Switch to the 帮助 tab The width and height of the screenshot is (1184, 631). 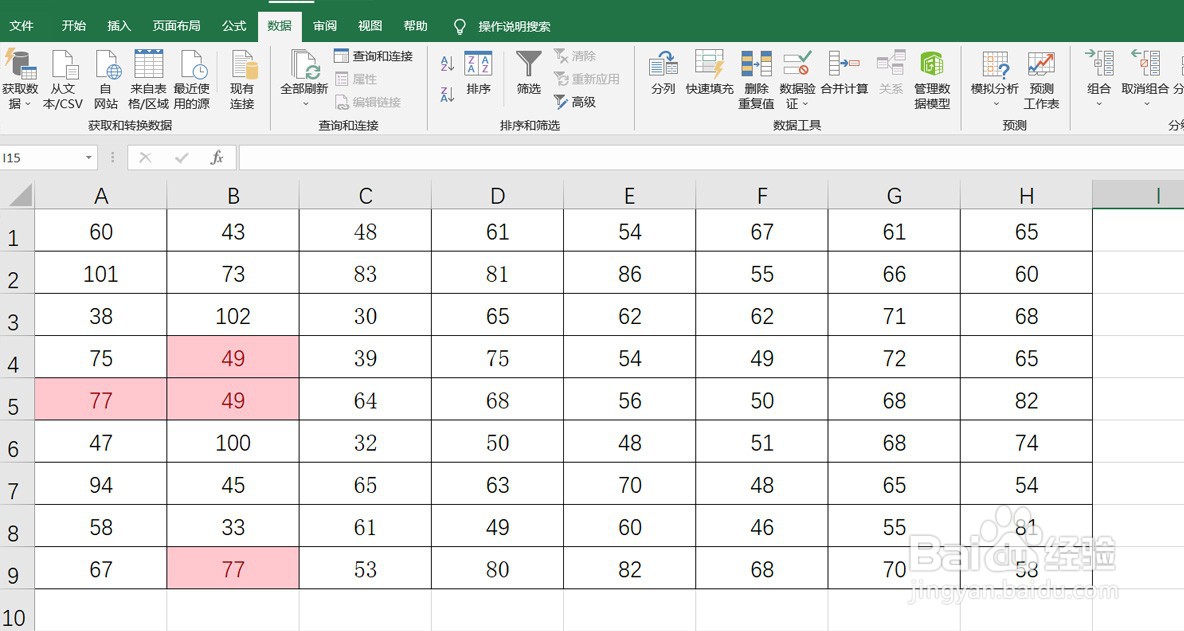(x=415, y=26)
